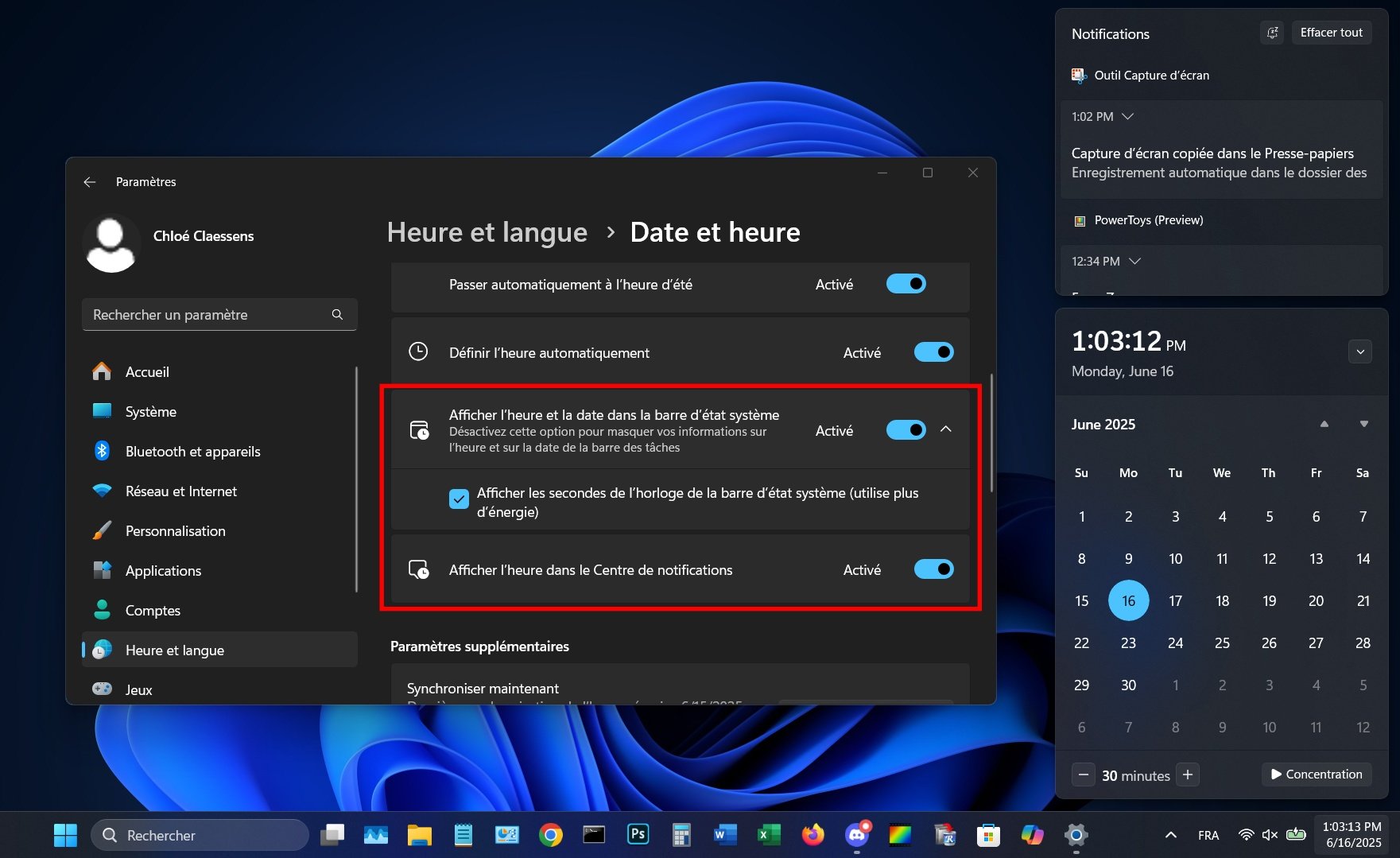This screenshot has height=858, width=1400.
Task: Open the Comptes section
Action: 153,610
